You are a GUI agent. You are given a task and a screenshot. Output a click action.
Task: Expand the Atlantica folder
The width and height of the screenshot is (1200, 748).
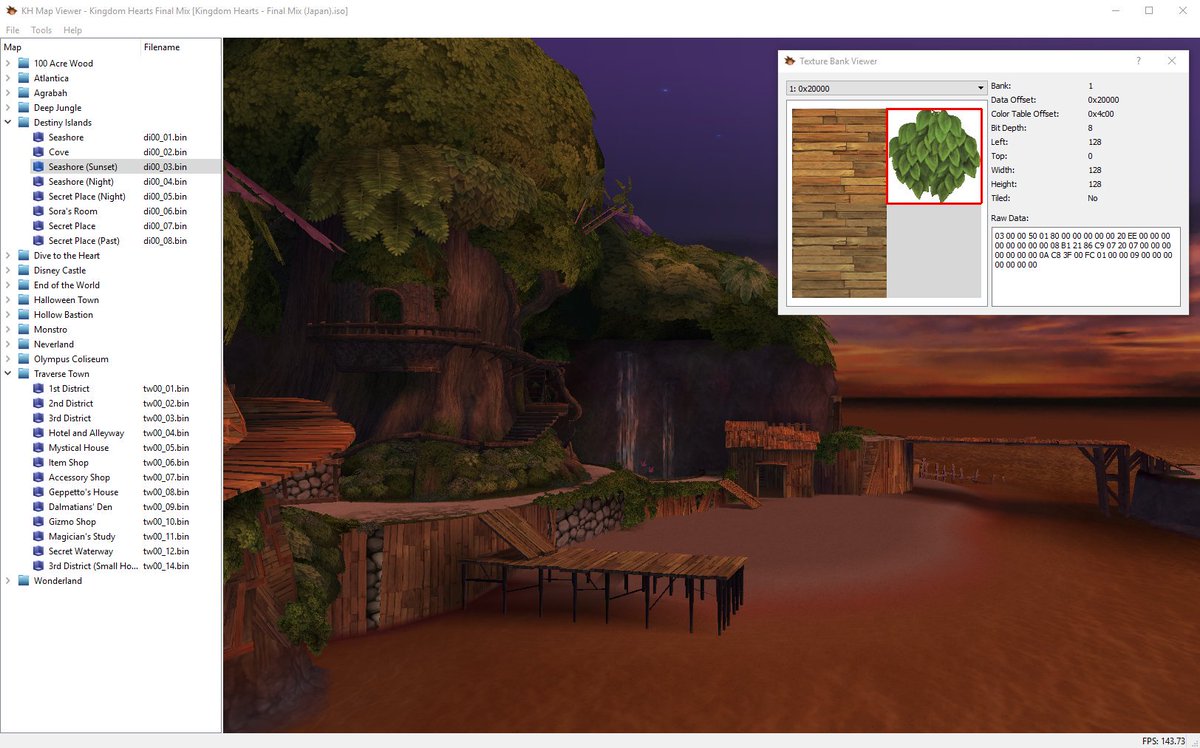point(9,78)
